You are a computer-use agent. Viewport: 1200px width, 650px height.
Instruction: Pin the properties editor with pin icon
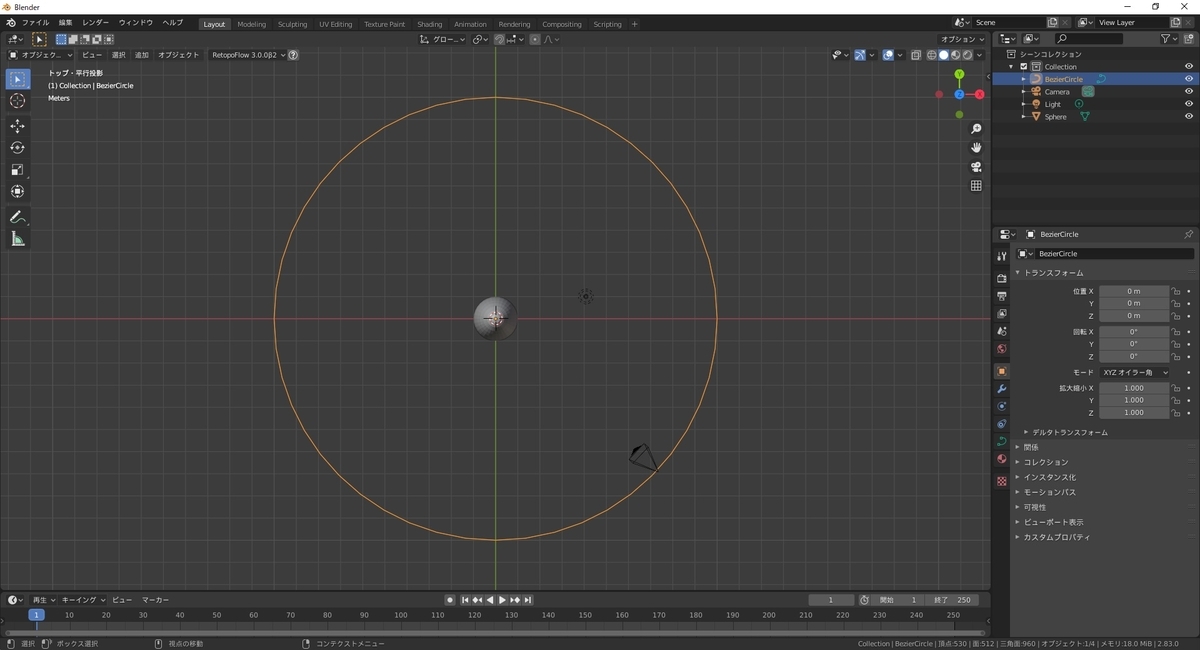coord(1188,234)
